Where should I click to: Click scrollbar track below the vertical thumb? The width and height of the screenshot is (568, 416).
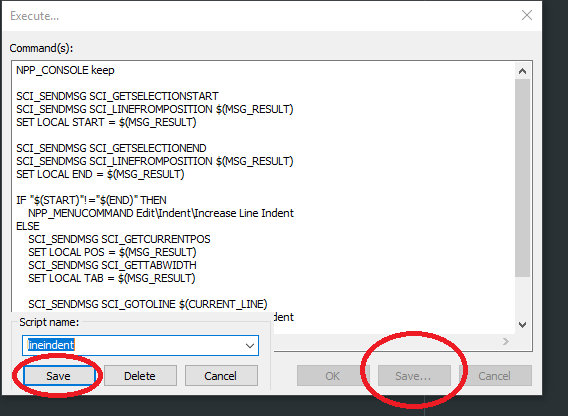(522, 296)
